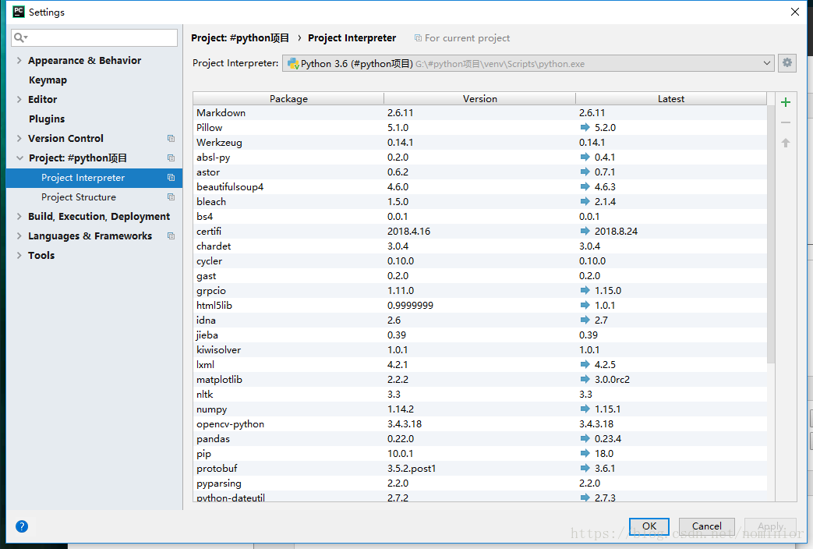Click the Latest column header
Viewport: 813px width, 549px height.
[x=671, y=98]
